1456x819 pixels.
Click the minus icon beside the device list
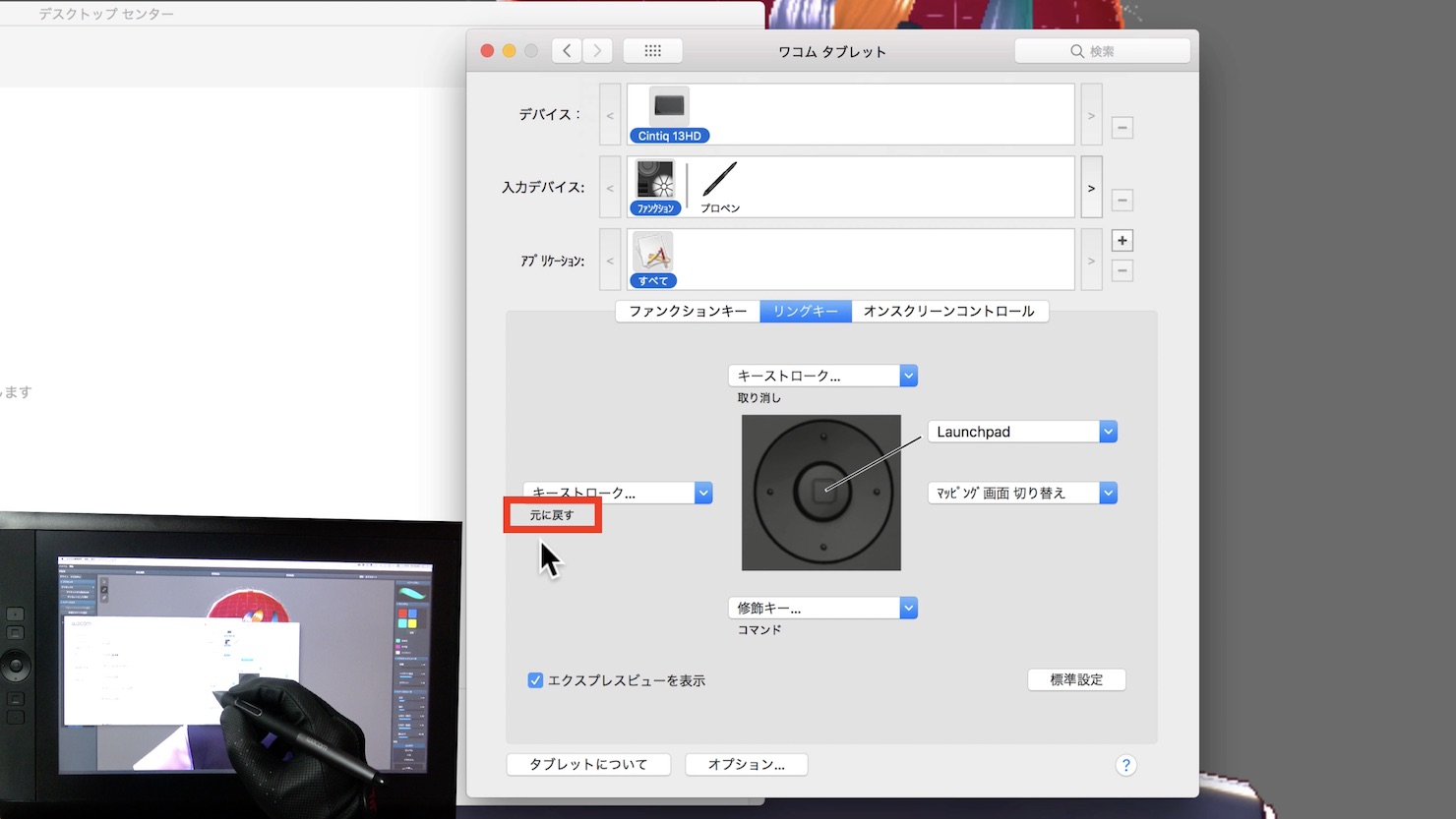point(1122,128)
